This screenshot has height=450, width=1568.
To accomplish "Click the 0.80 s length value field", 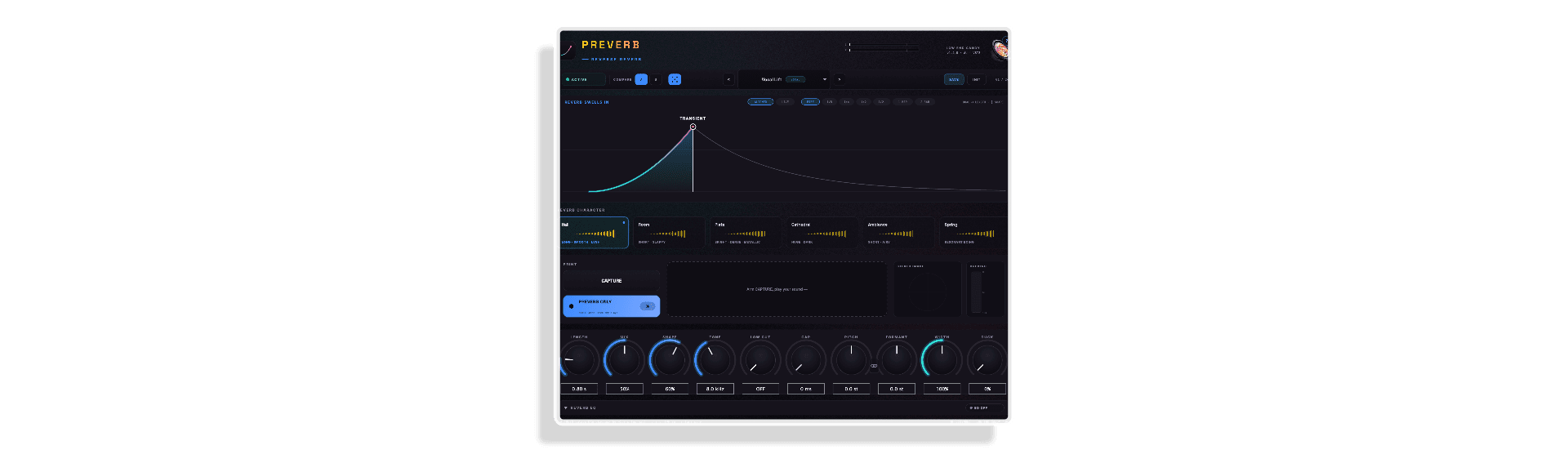I will click(x=579, y=389).
